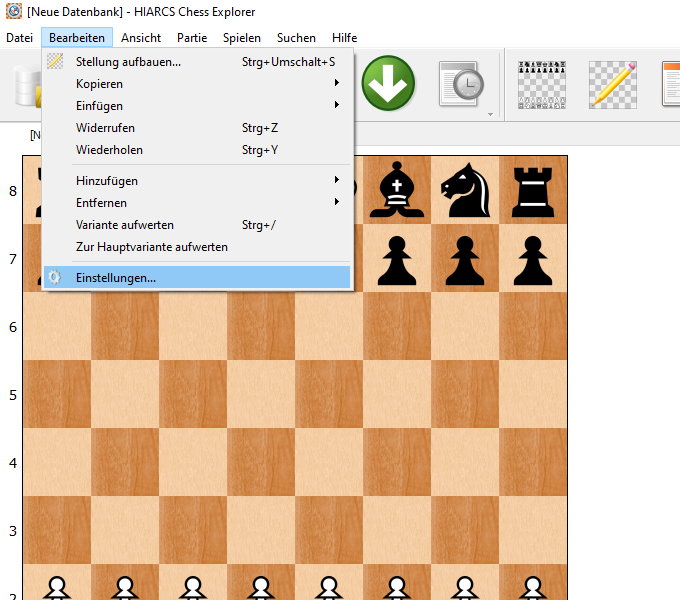Choose Stellung aufbauen... from the menu
The image size is (680, 600).
point(197,62)
